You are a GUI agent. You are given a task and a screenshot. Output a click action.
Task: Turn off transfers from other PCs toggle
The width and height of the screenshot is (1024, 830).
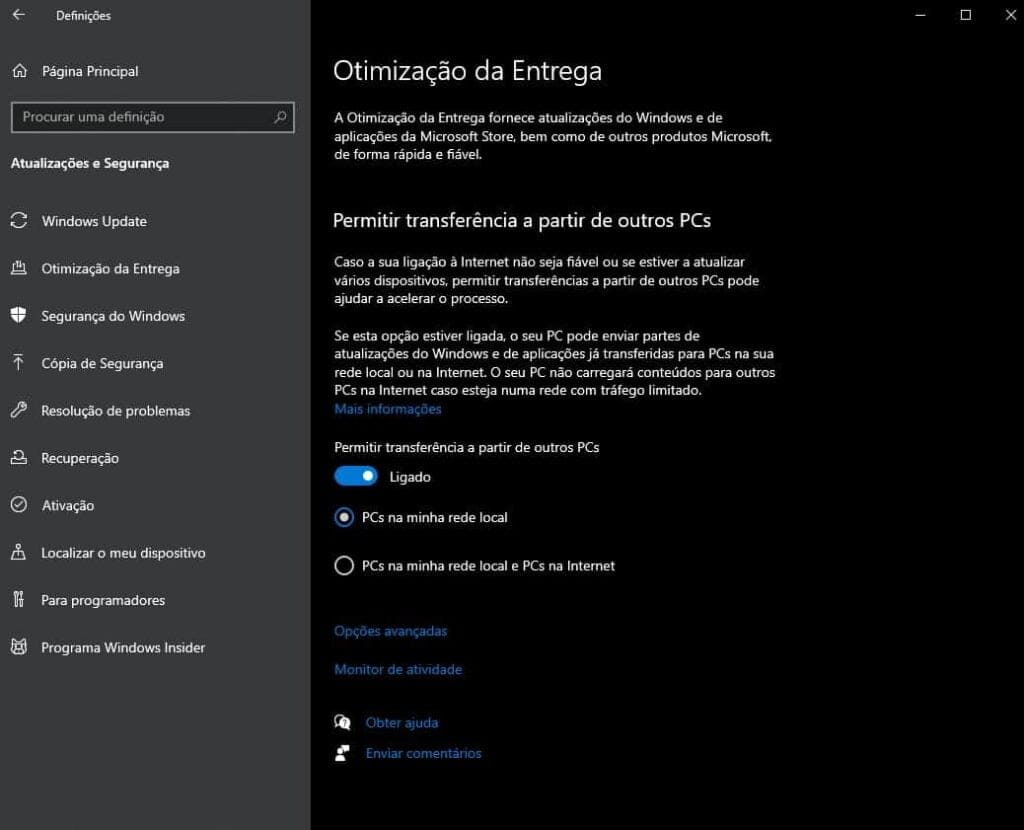(x=356, y=476)
